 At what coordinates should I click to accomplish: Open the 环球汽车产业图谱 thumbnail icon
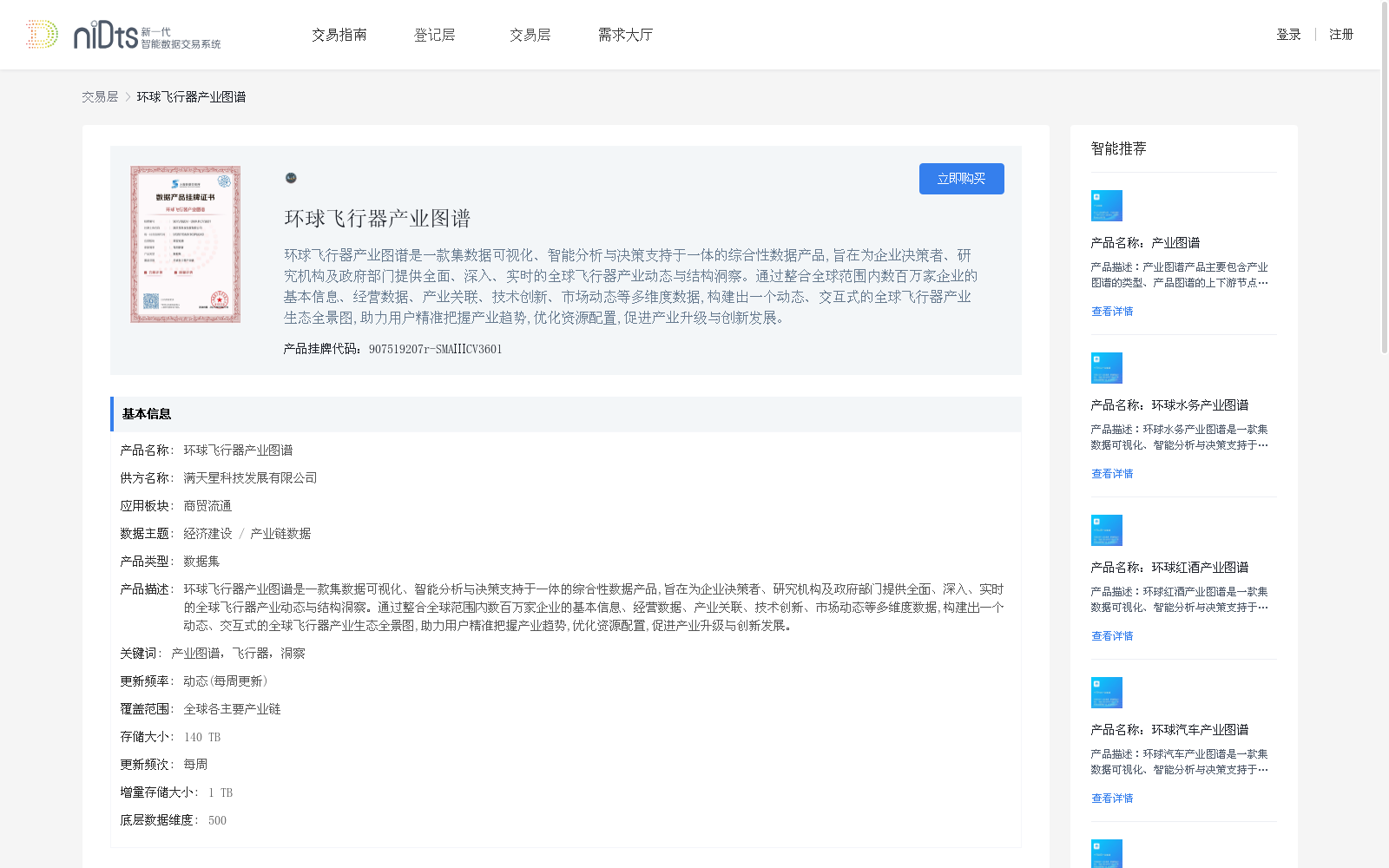tap(1106, 693)
